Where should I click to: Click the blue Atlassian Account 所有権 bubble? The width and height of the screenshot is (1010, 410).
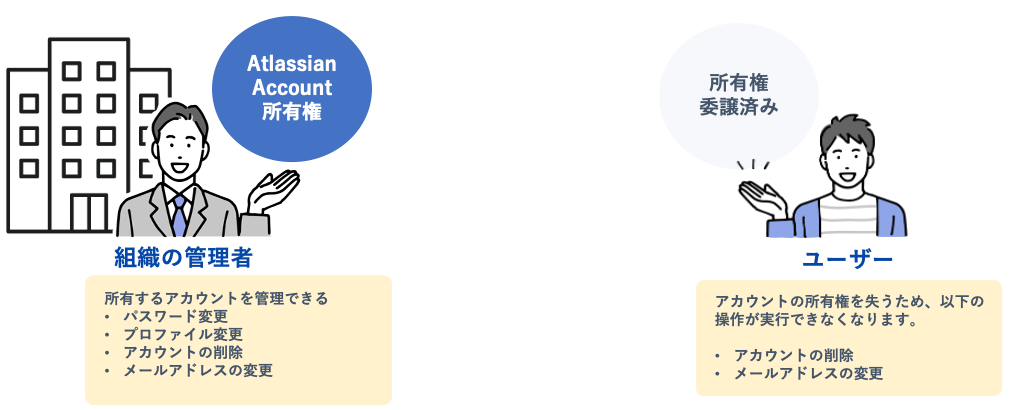click(292, 89)
